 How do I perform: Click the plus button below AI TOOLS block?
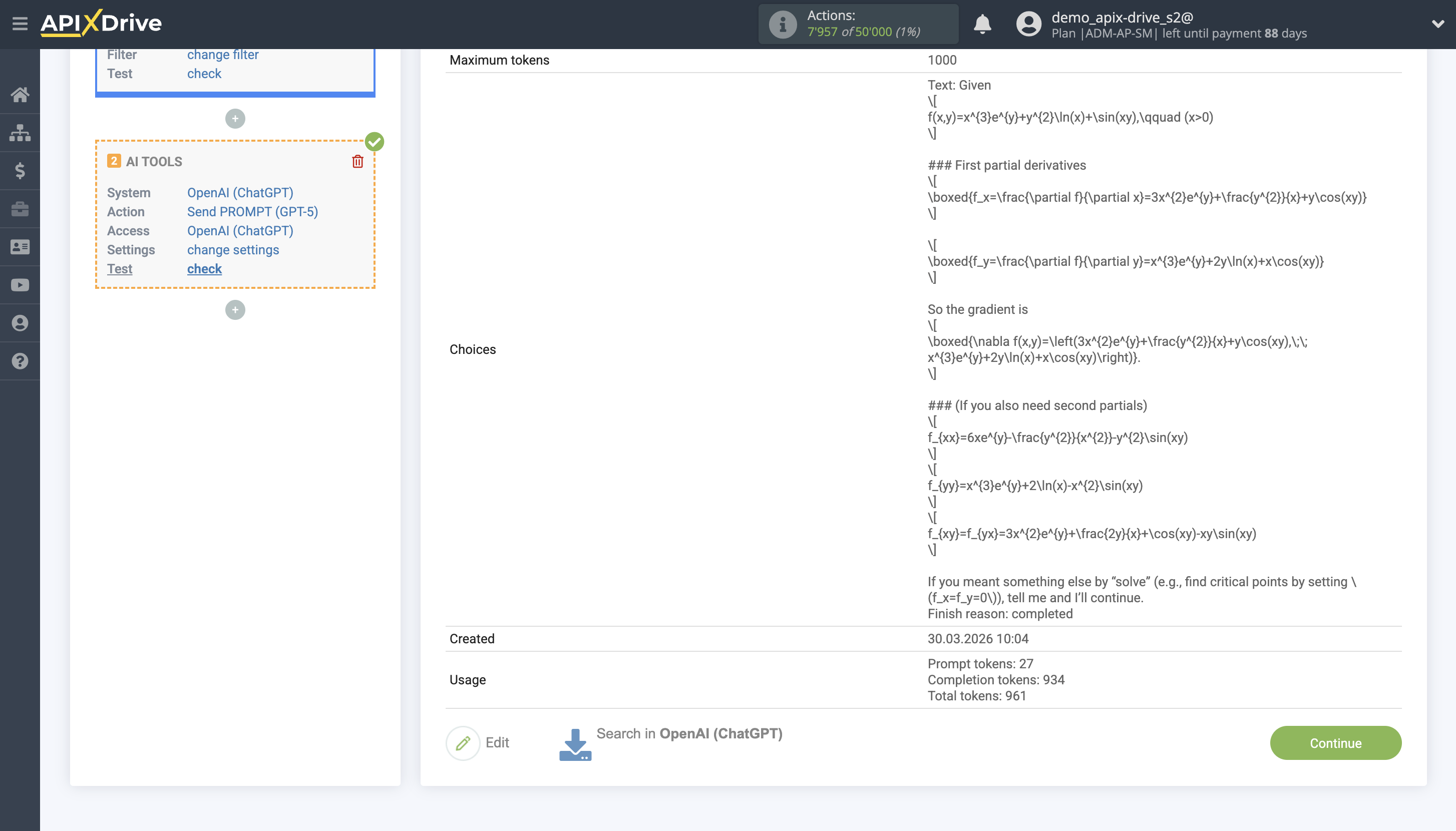(235, 309)
